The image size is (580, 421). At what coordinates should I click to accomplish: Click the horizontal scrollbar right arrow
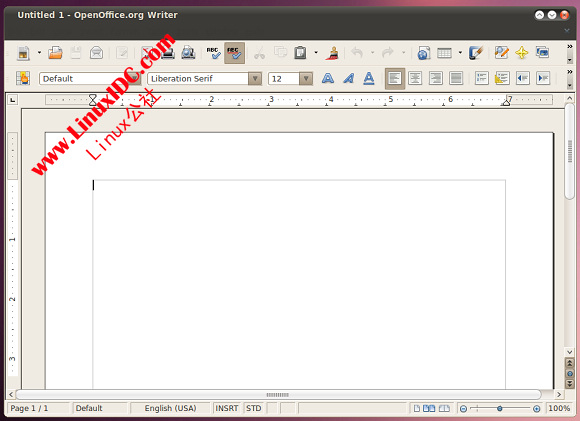(x=559, y=394)
